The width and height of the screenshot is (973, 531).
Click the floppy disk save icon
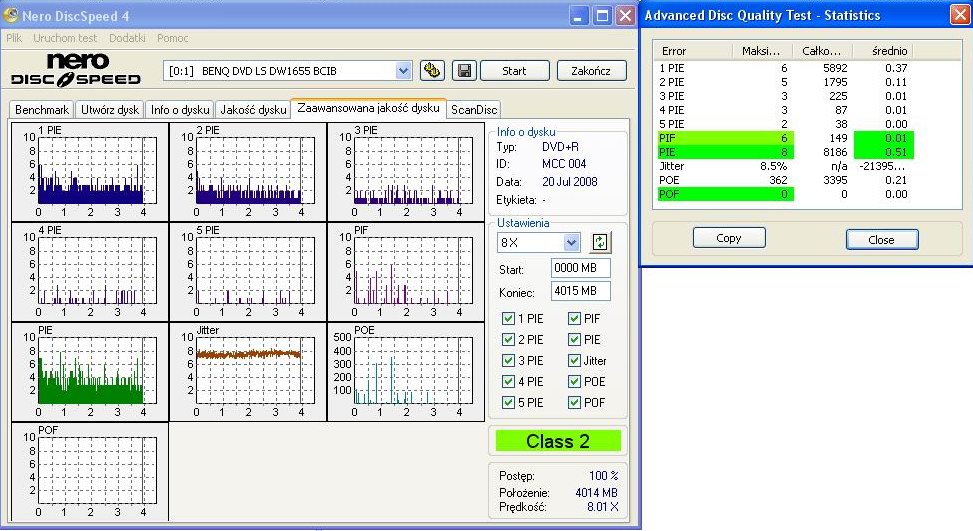(x=464, y=71)
